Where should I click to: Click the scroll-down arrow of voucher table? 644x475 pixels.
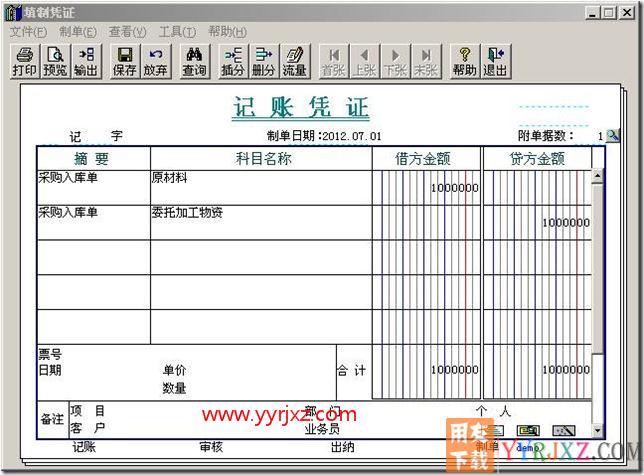pos(598,430)
